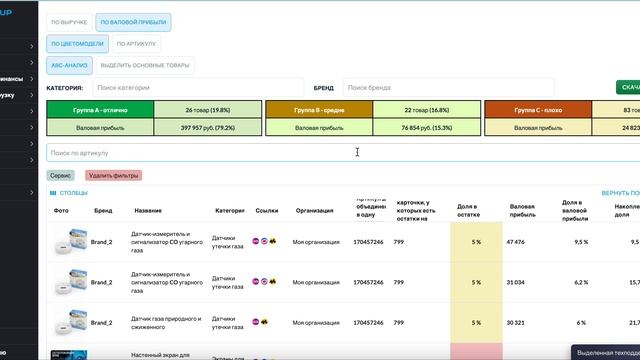Viewport: 640px width, 360px height.
Task: Click 76 854 руб. (15.3%) profit cell
Action: pos(427,128)
